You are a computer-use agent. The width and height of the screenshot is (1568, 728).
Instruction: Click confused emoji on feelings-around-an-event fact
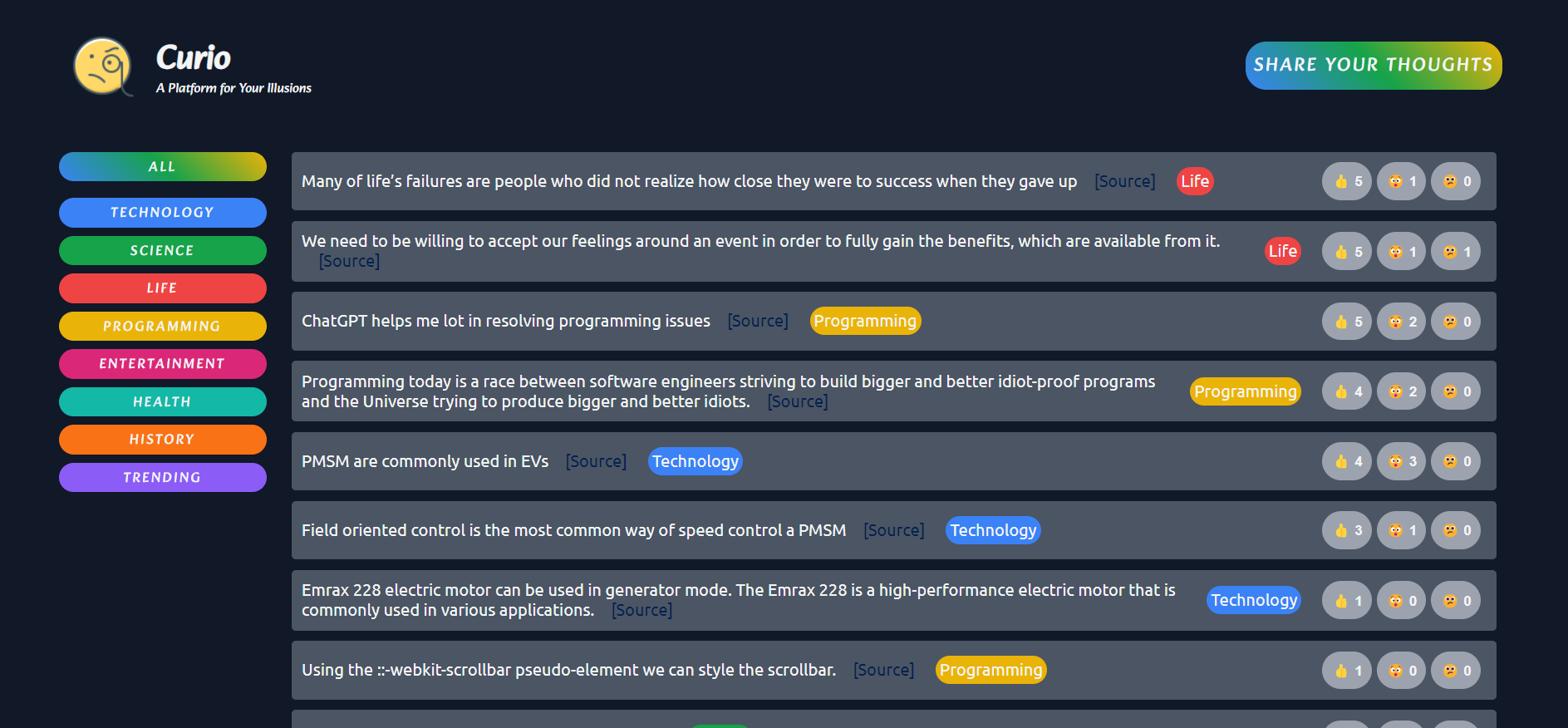coord(1456,252)
